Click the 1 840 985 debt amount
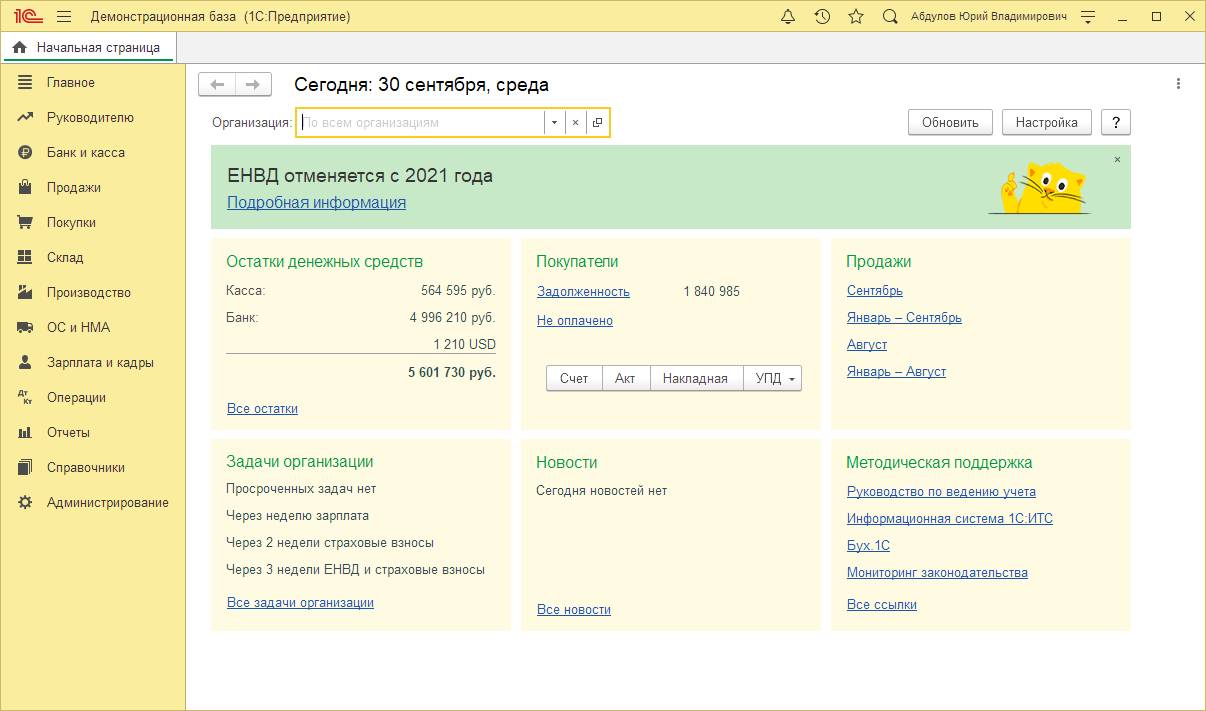 coord(712,292)
